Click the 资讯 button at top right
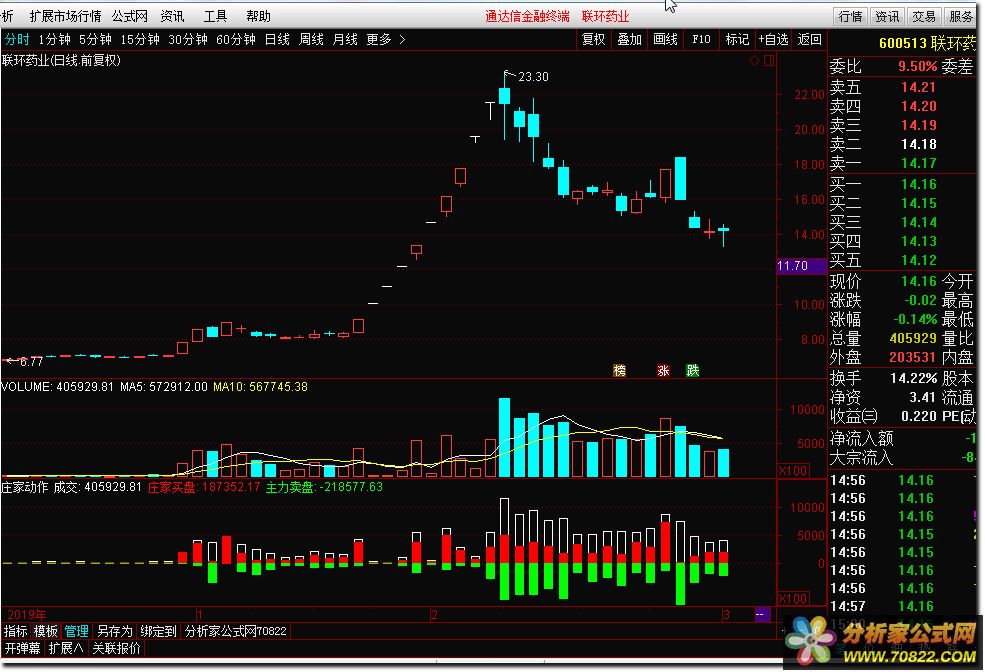Image resolution: width=985 pixels, height=672 pixels. (x=887, y=16)
